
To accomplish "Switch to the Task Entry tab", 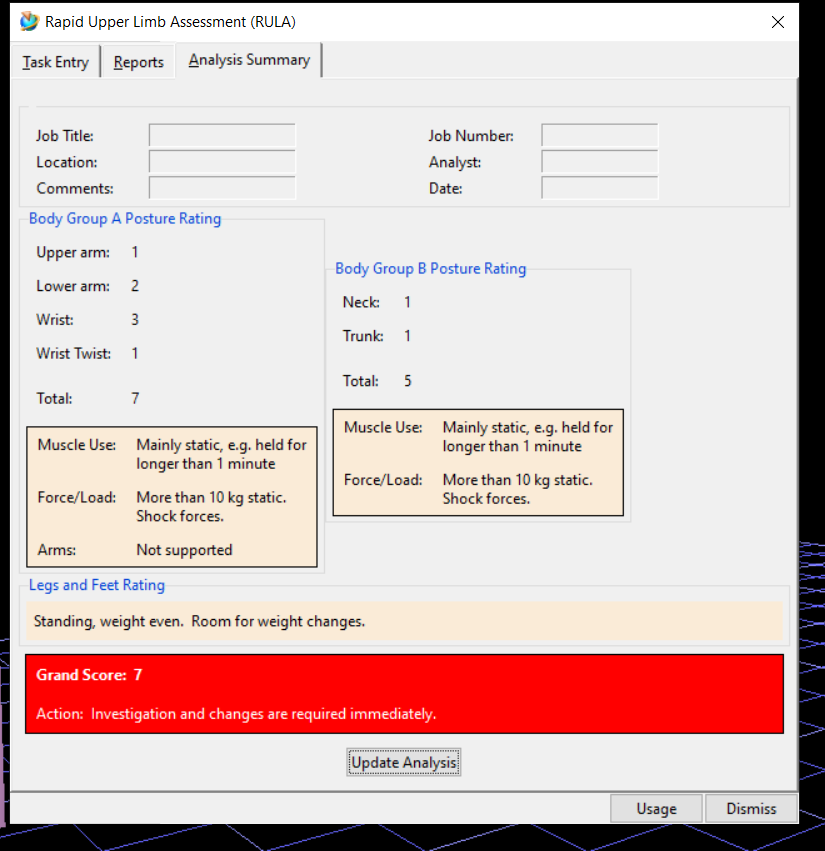I will point(55,62).
